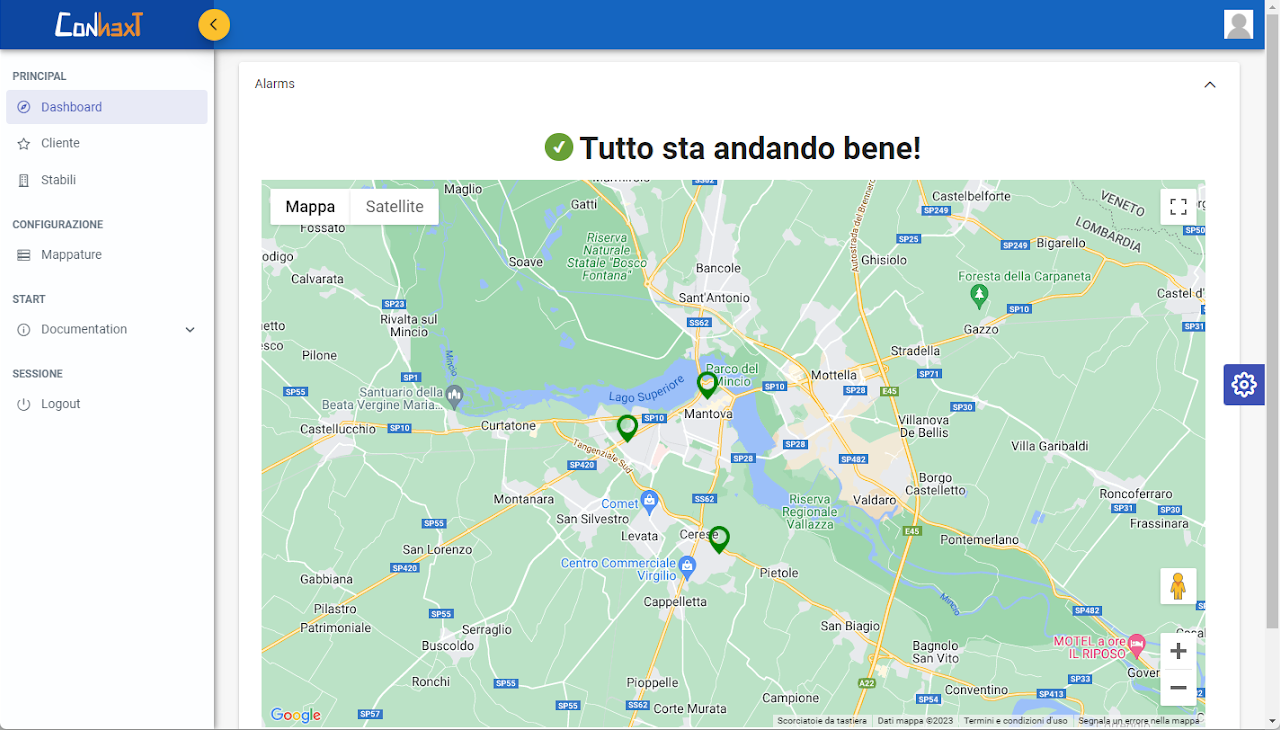Toggle the map fullscreen view
Viewport: 1280px width, 730px height.
[x=1178, y=207]
